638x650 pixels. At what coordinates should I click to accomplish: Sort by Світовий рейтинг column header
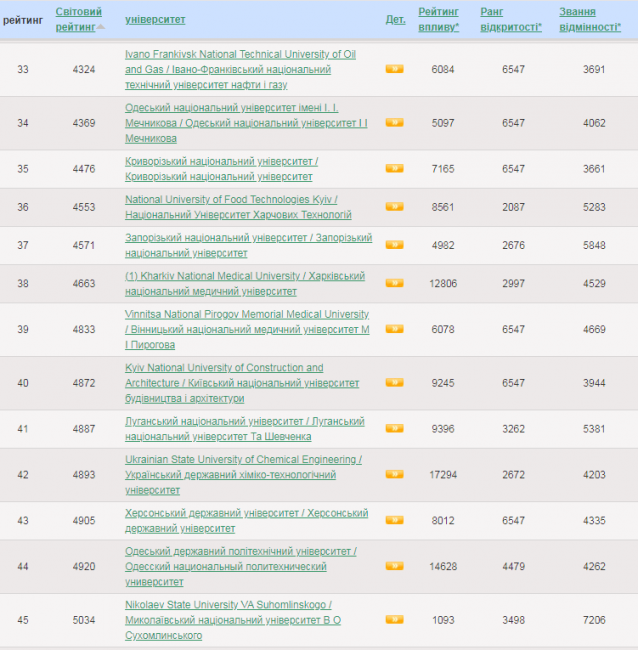tap(78, 19)
